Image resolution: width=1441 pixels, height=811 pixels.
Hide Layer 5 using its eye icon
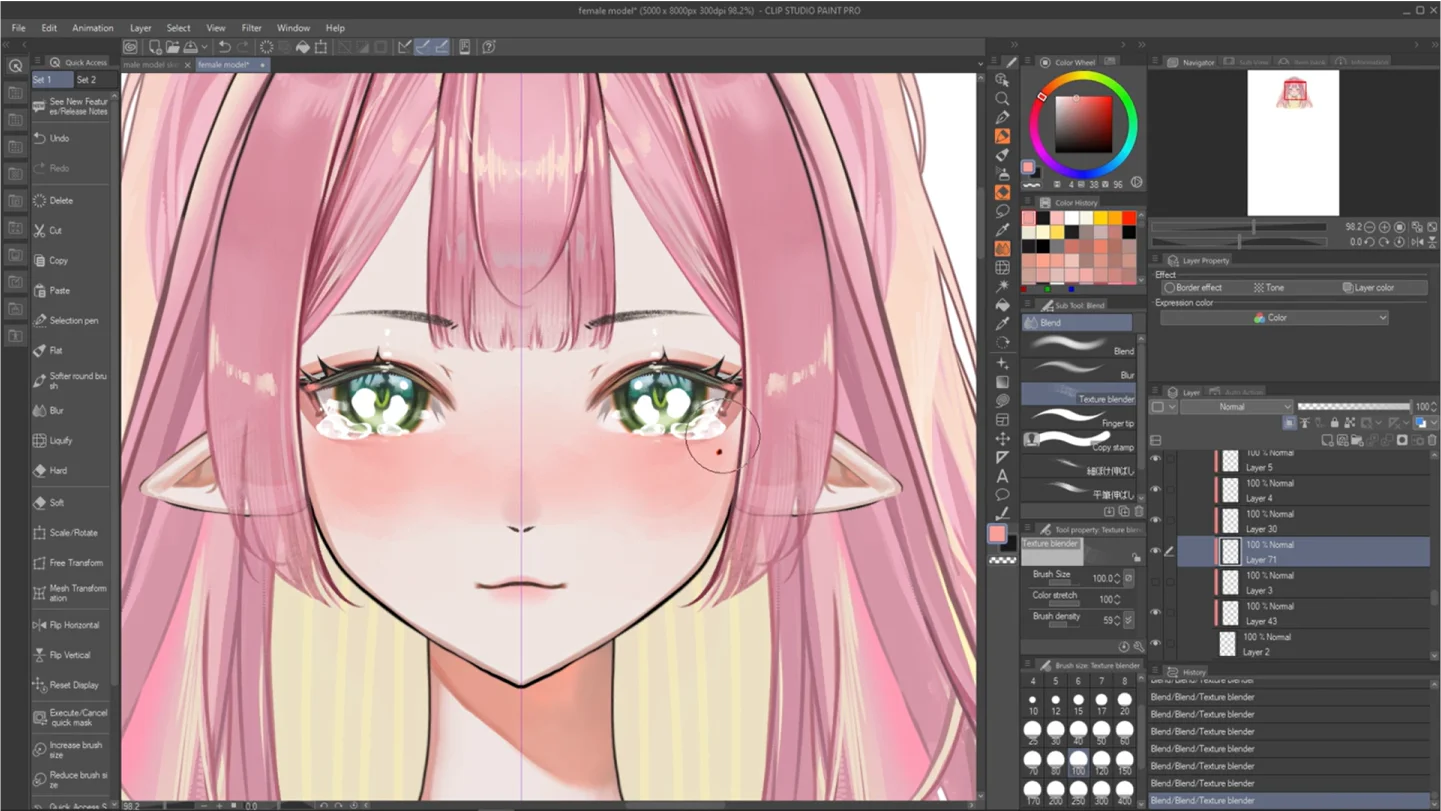1156,459
